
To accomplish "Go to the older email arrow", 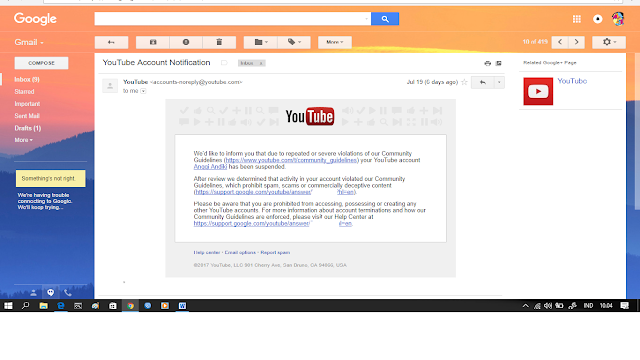I will coord(576,42).
